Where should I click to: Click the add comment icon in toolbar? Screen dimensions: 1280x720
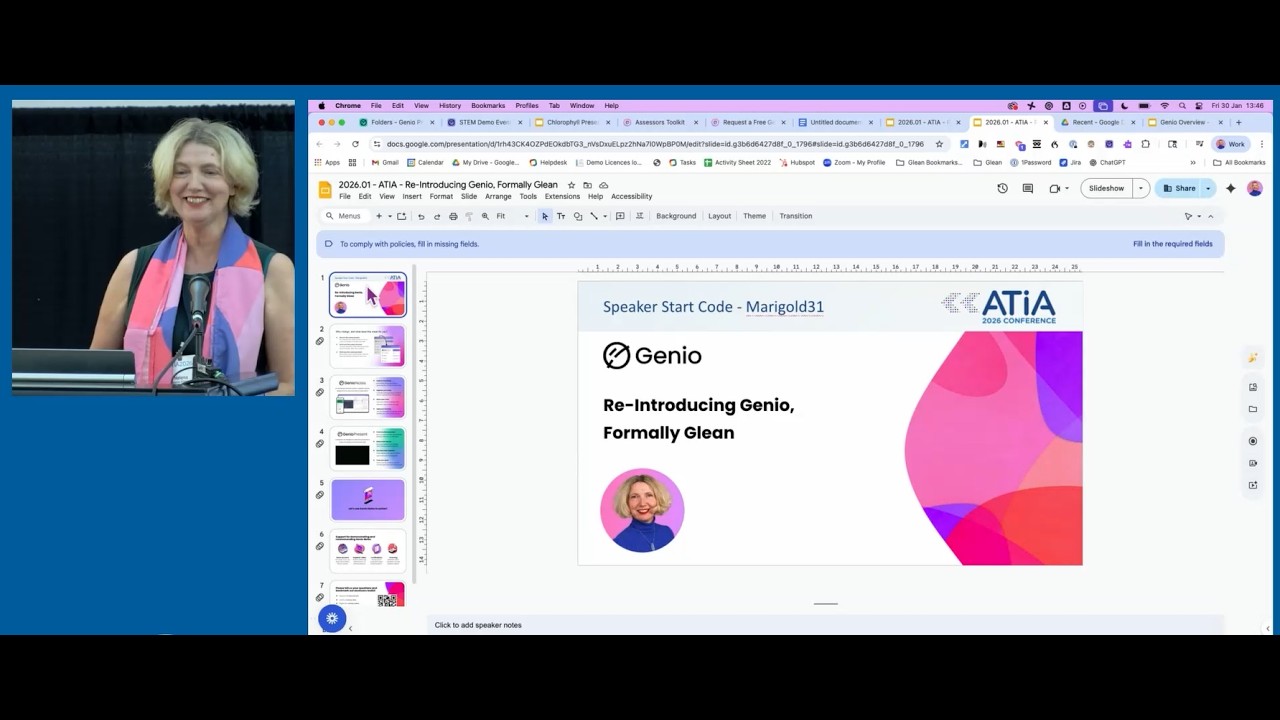(x=620, y=216)
